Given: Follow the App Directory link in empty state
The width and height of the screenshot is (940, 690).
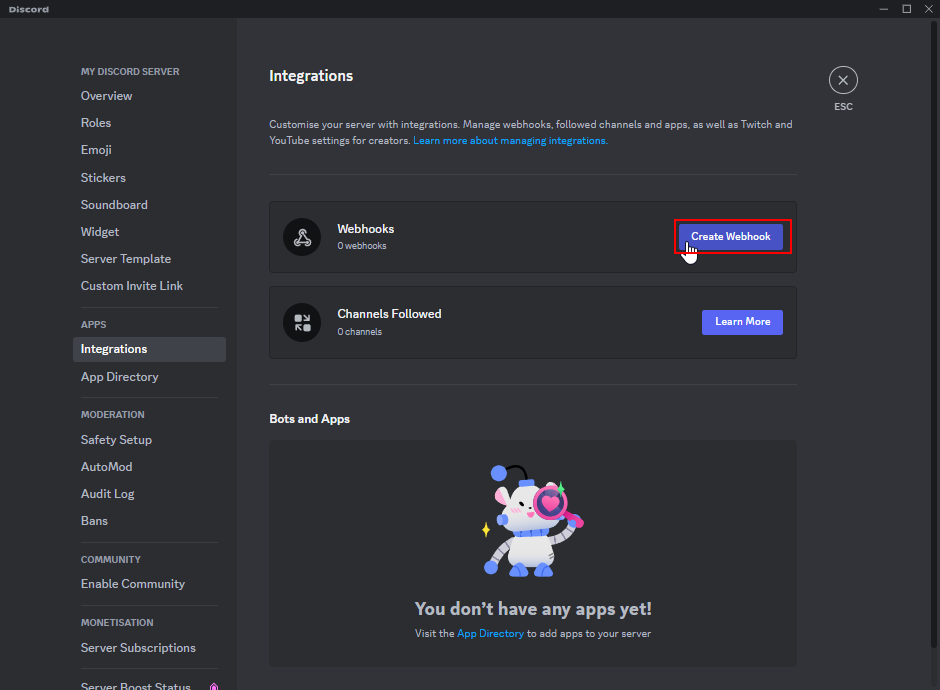Looking at the screenshot, I should click(x=490, y=634).
